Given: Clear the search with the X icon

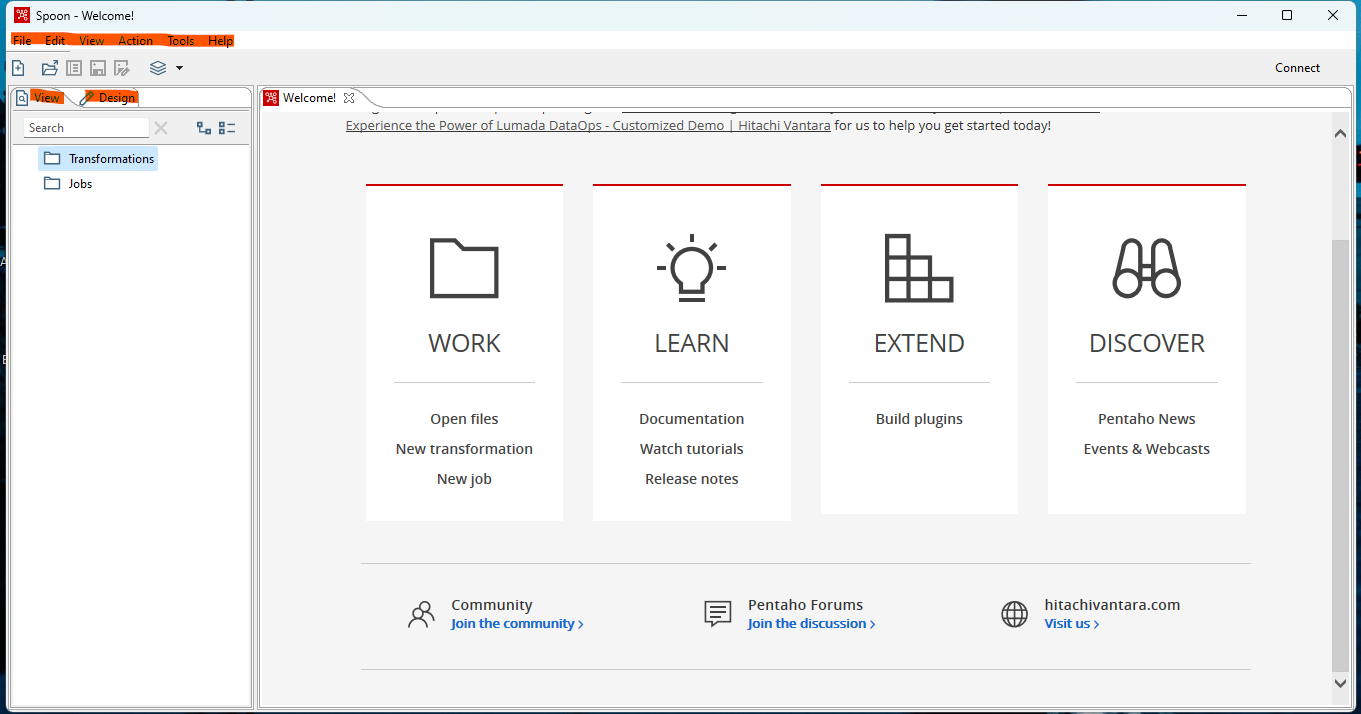Looking at the screenshot, I should (161, 128).
